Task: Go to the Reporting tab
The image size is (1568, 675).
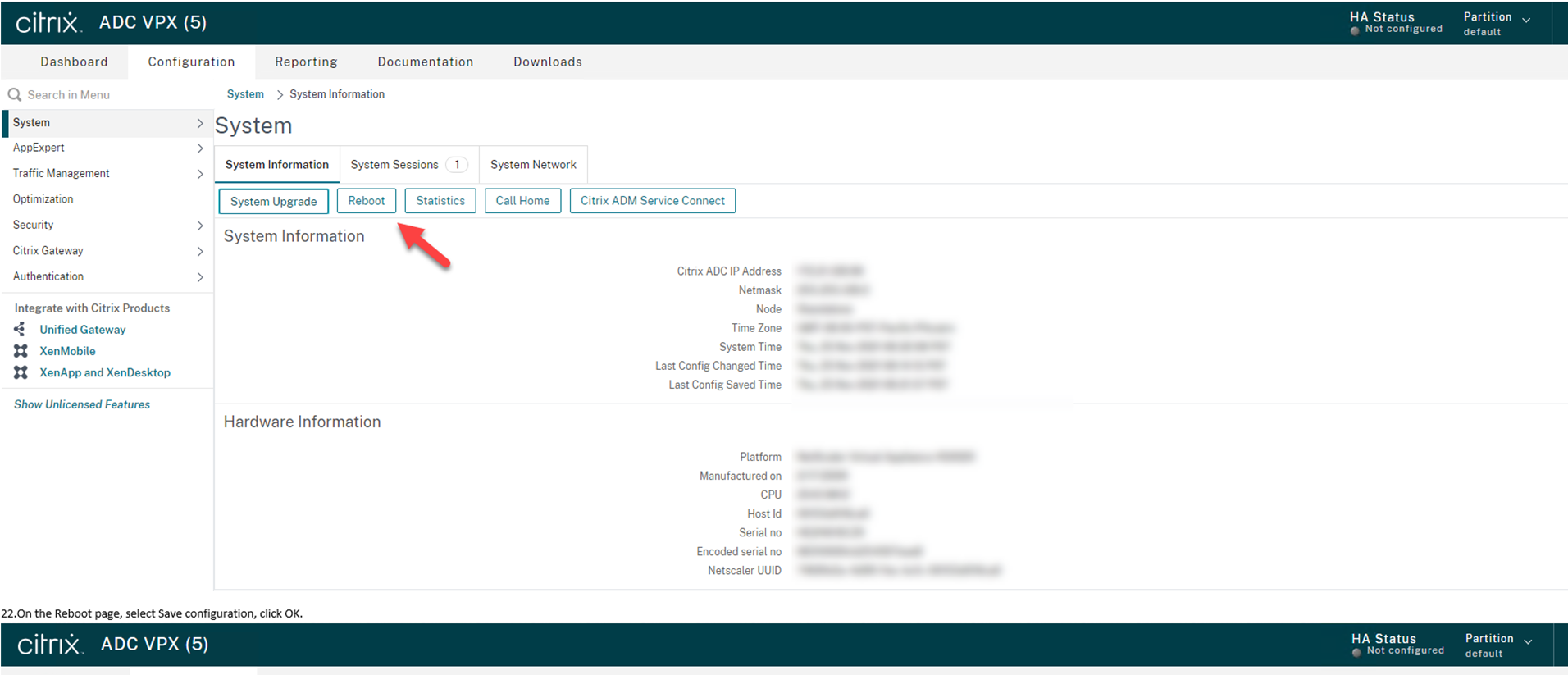Action: click(306, 62)
